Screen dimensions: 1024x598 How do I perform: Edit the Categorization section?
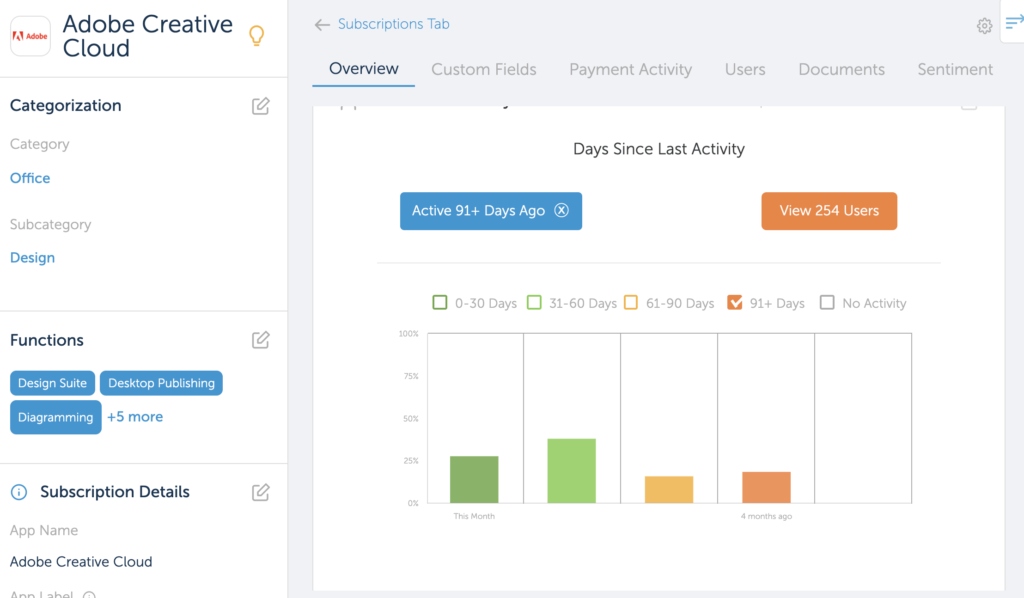(261, 106)
